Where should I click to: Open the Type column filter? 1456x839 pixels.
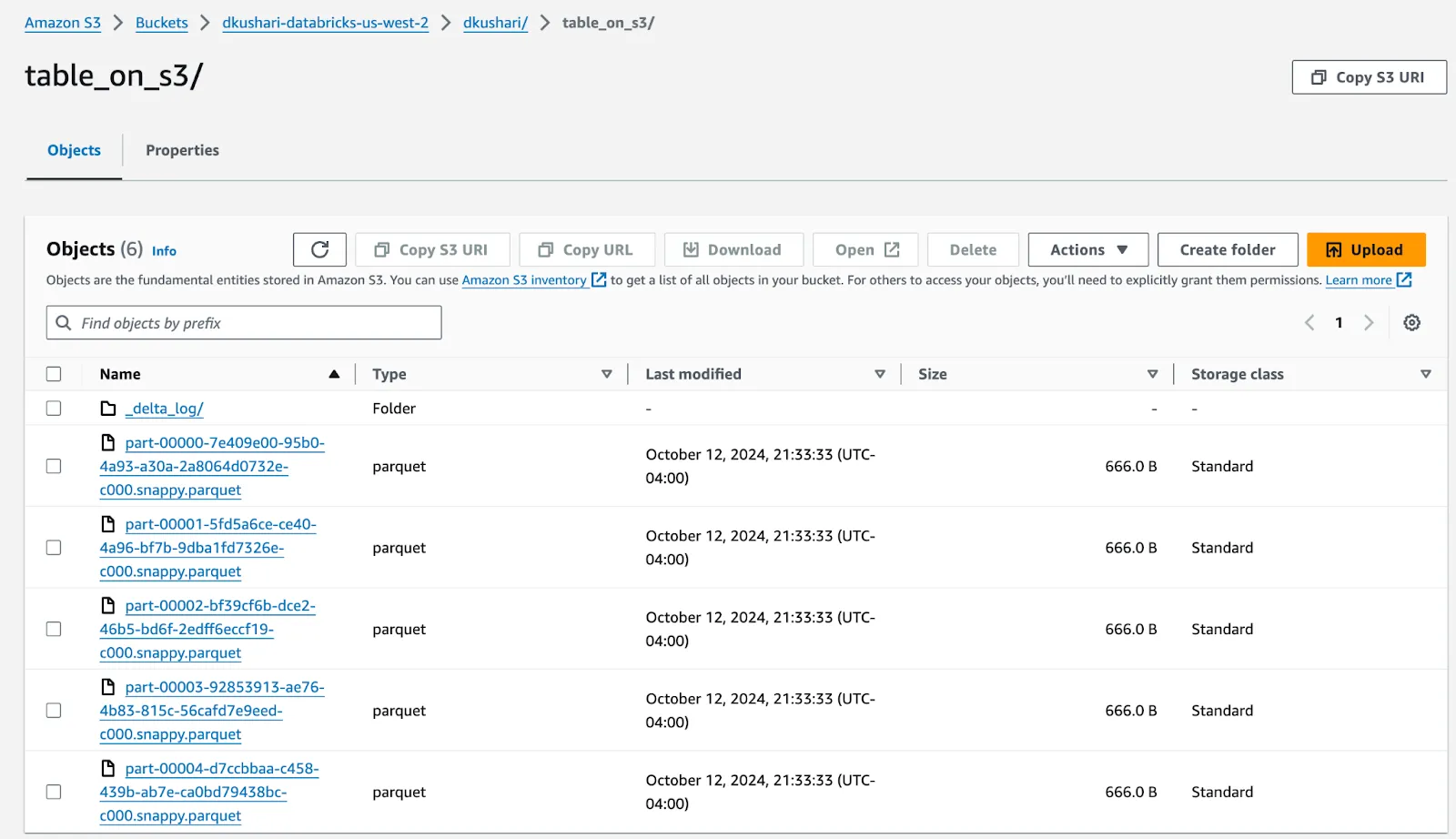(x=606, y=373)
